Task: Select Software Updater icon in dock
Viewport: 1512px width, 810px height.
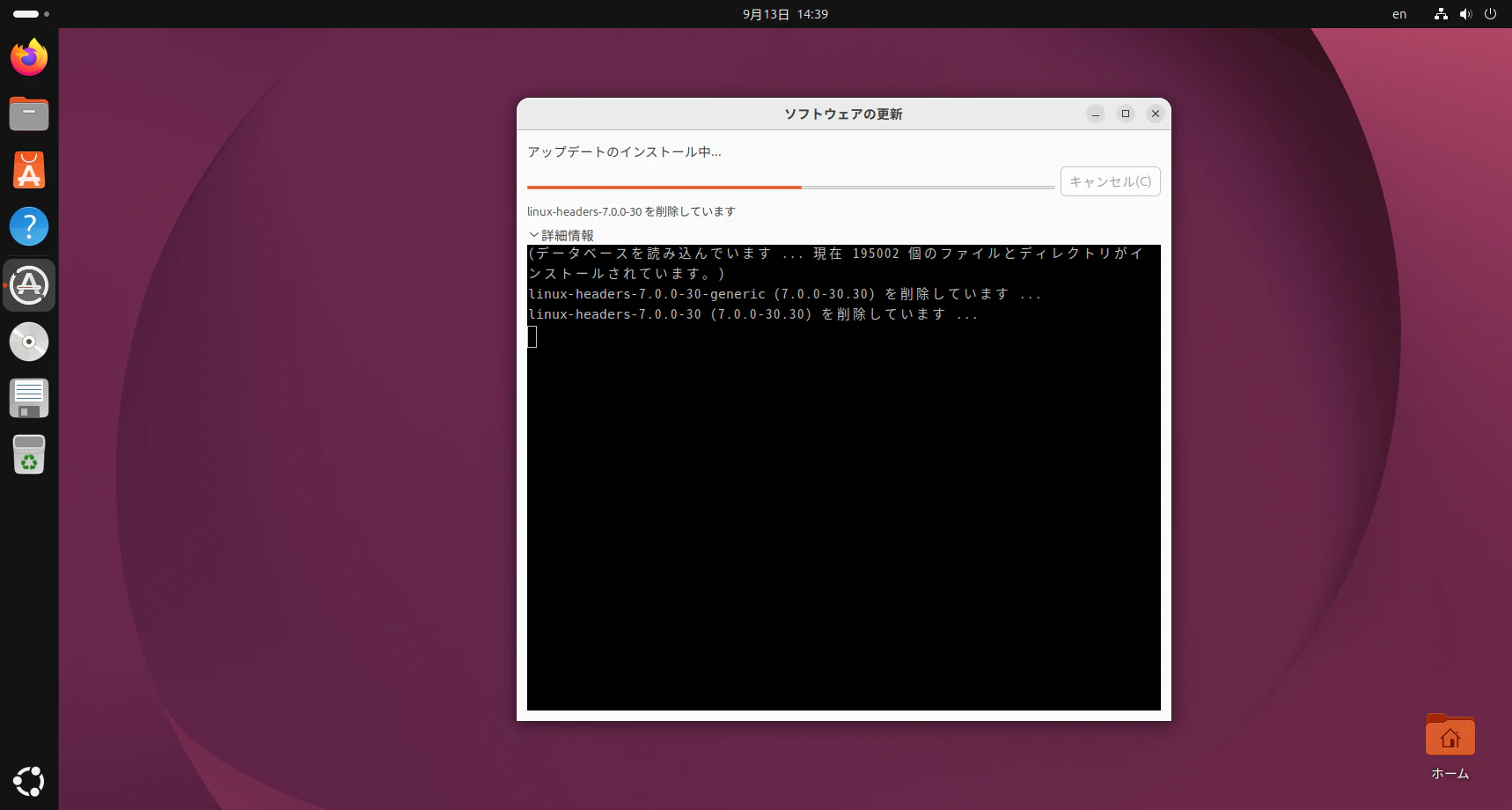Action: point(29,285)
